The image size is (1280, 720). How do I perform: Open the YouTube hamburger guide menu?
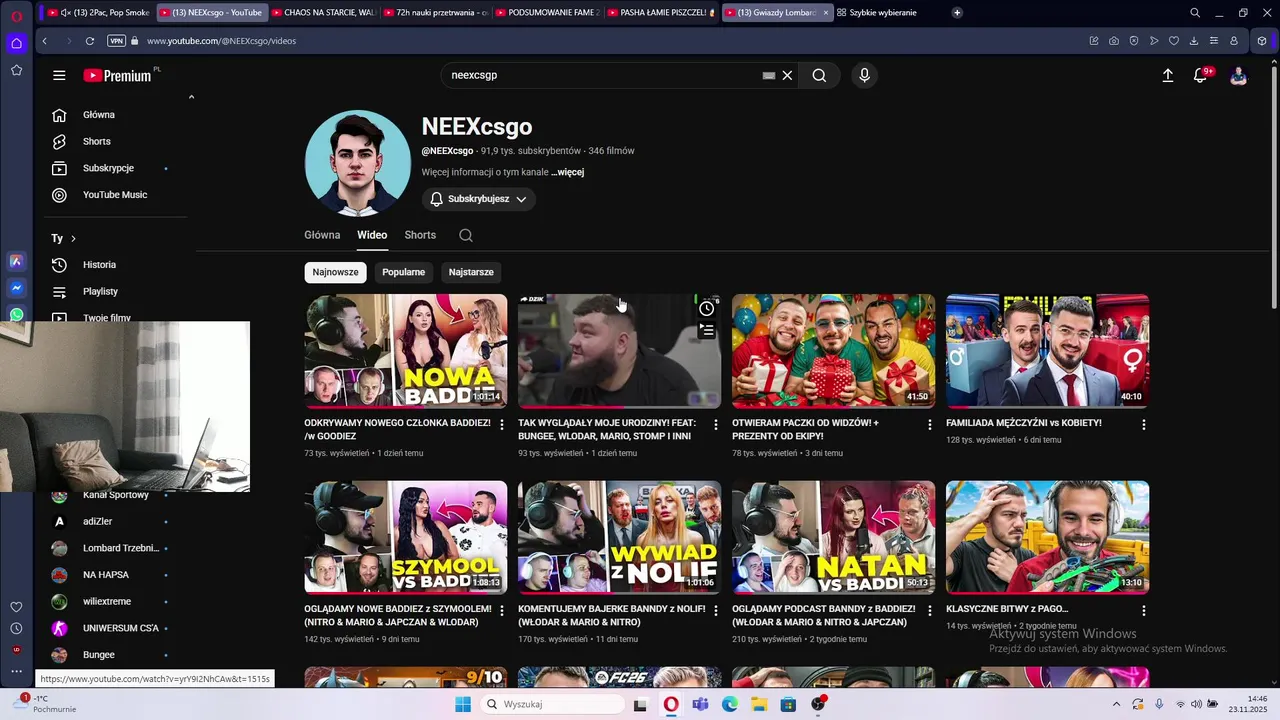59,75
